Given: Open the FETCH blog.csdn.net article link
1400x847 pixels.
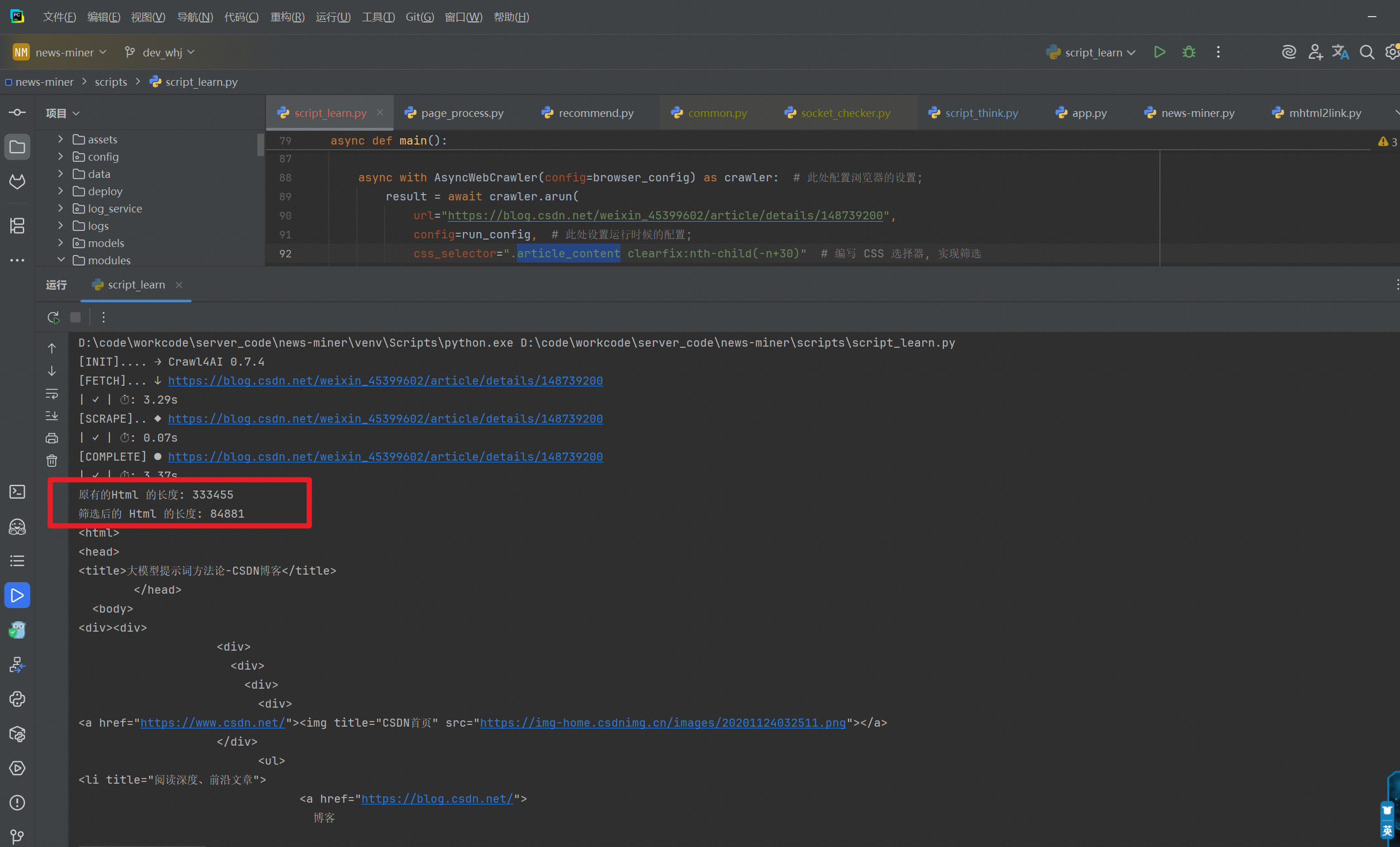Looking at the screenshot, I should 385,381.
